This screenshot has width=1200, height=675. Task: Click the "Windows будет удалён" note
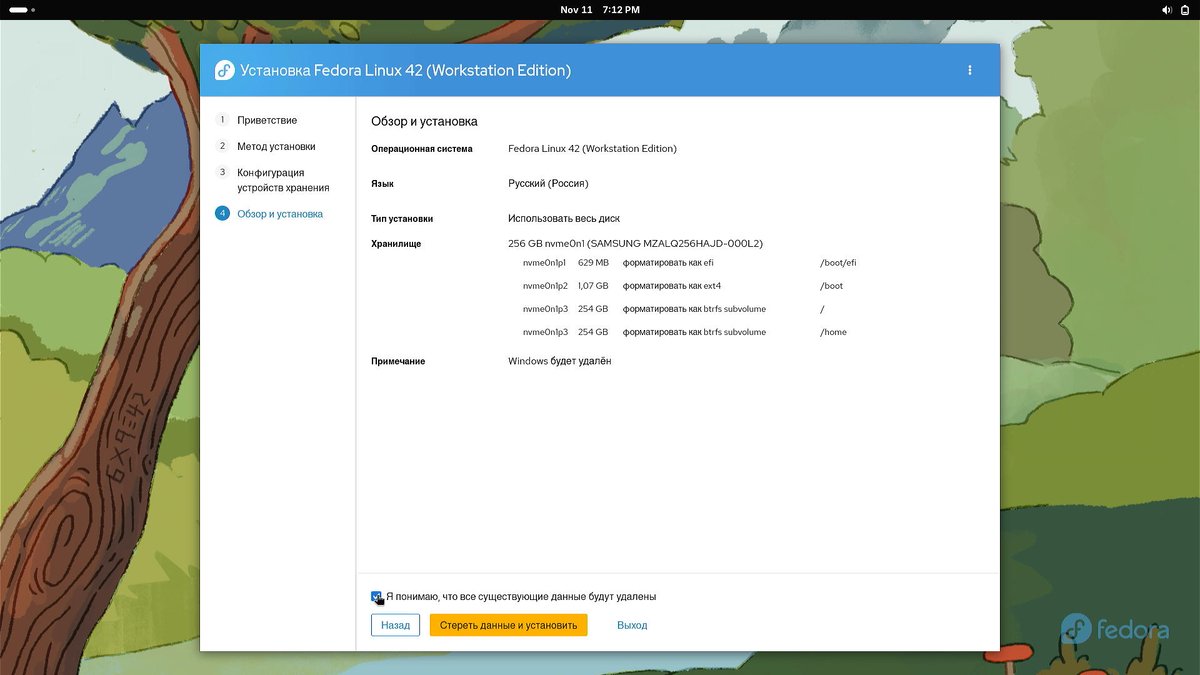[559, 361]
